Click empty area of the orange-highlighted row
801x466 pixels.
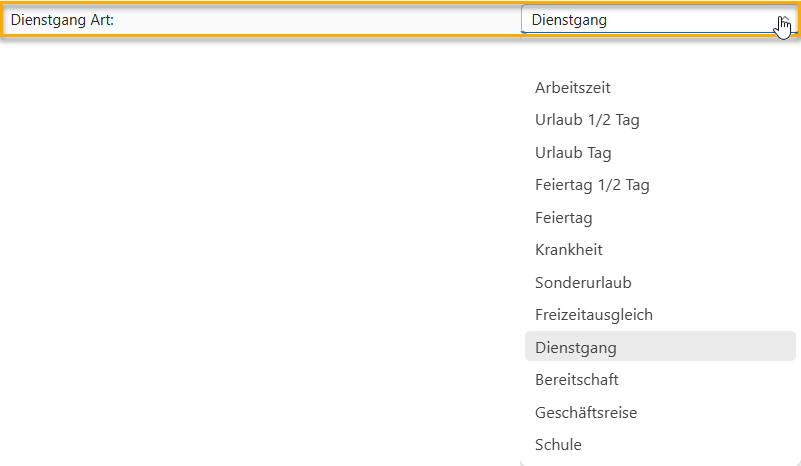tap(320, 20)
